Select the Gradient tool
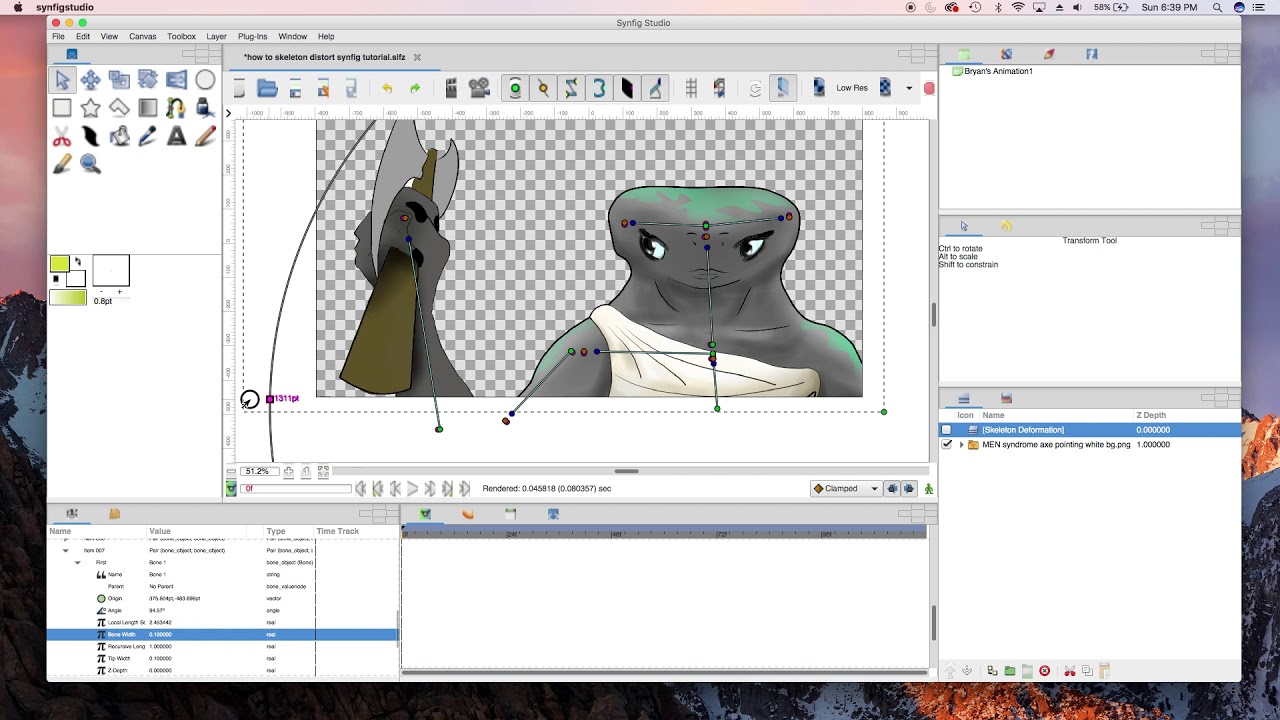1280x720 pixels. (148, 108)
